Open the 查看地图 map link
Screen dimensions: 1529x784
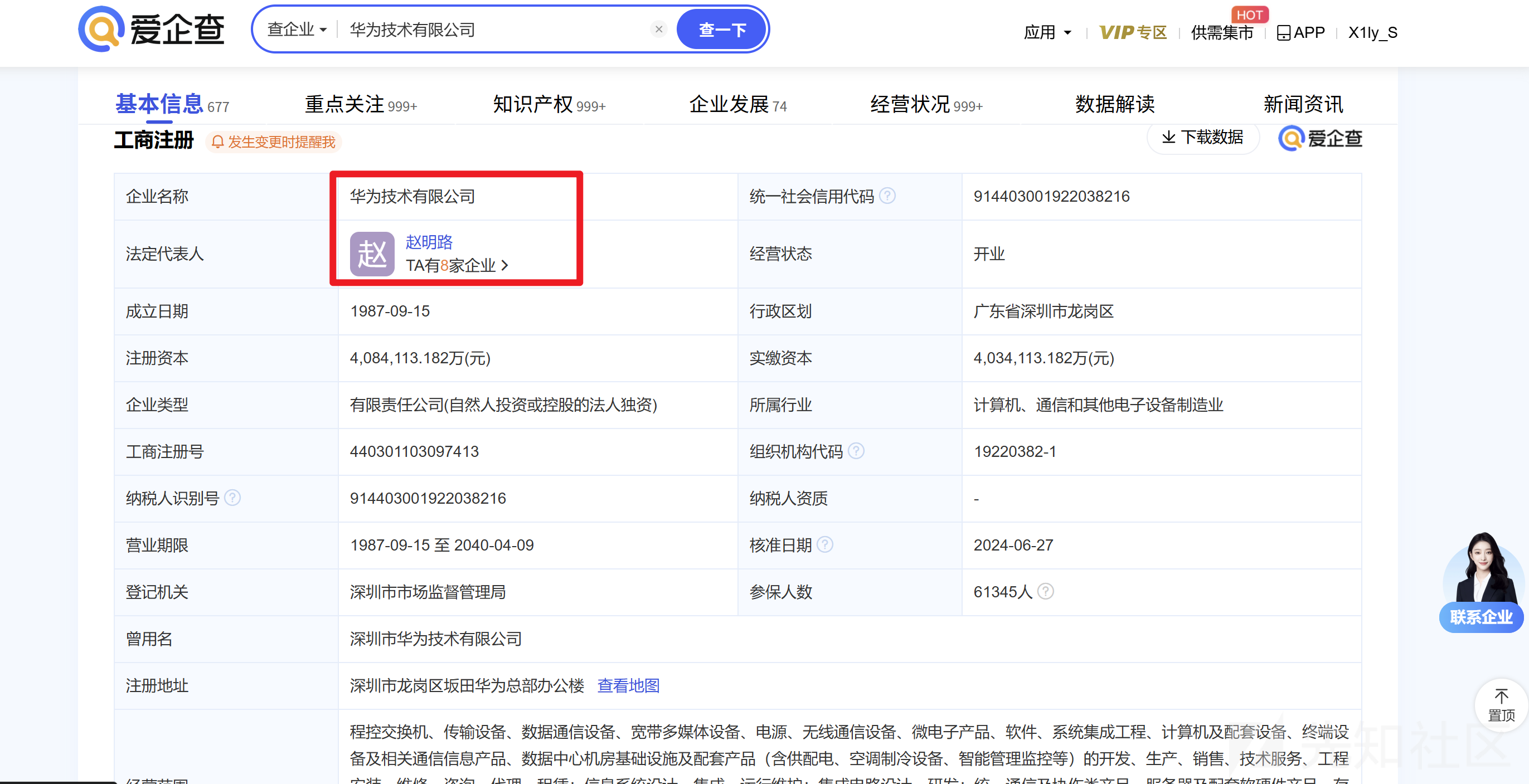(628, 685)
